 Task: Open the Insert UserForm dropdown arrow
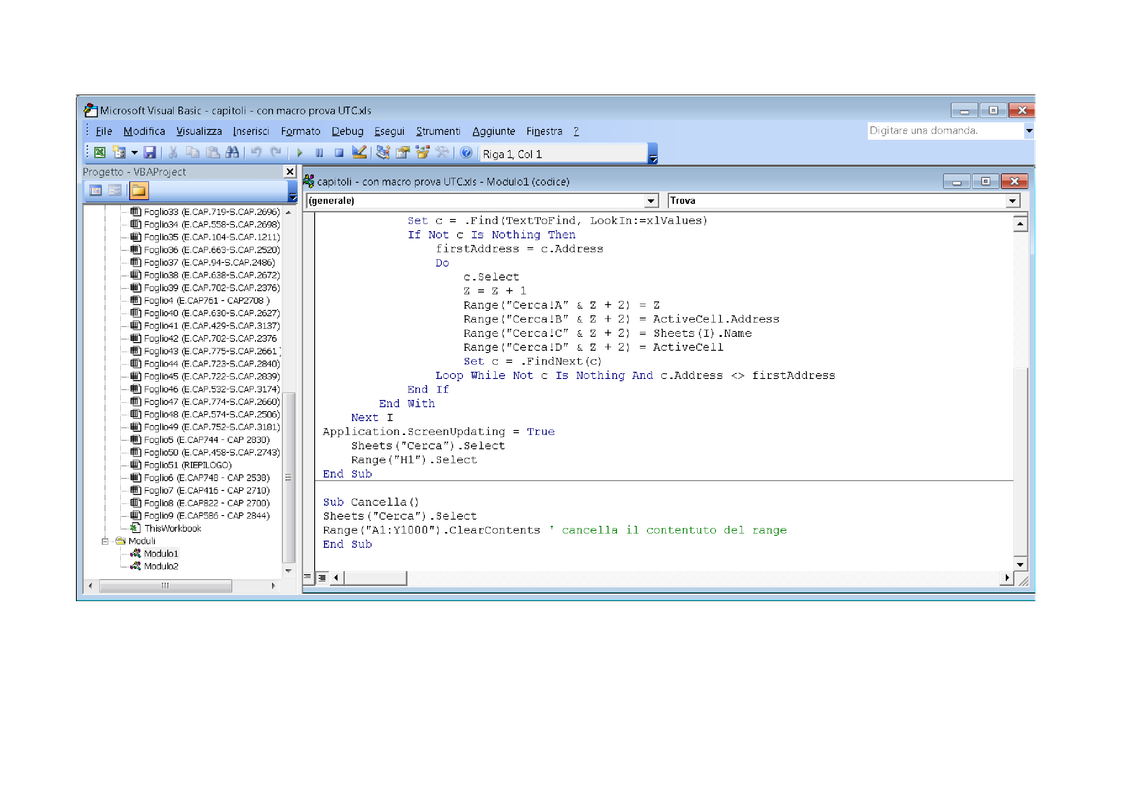coord(134,153)
